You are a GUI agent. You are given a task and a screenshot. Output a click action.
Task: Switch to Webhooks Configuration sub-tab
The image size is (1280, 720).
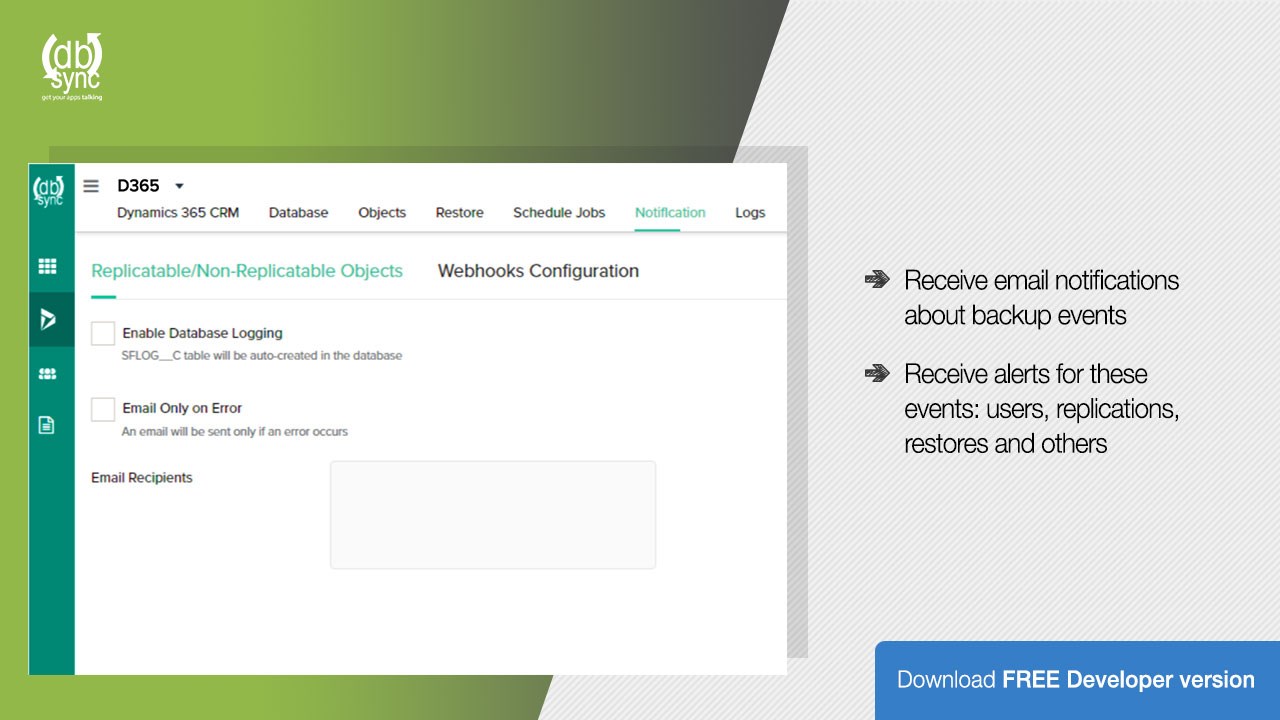click(538, 271)
